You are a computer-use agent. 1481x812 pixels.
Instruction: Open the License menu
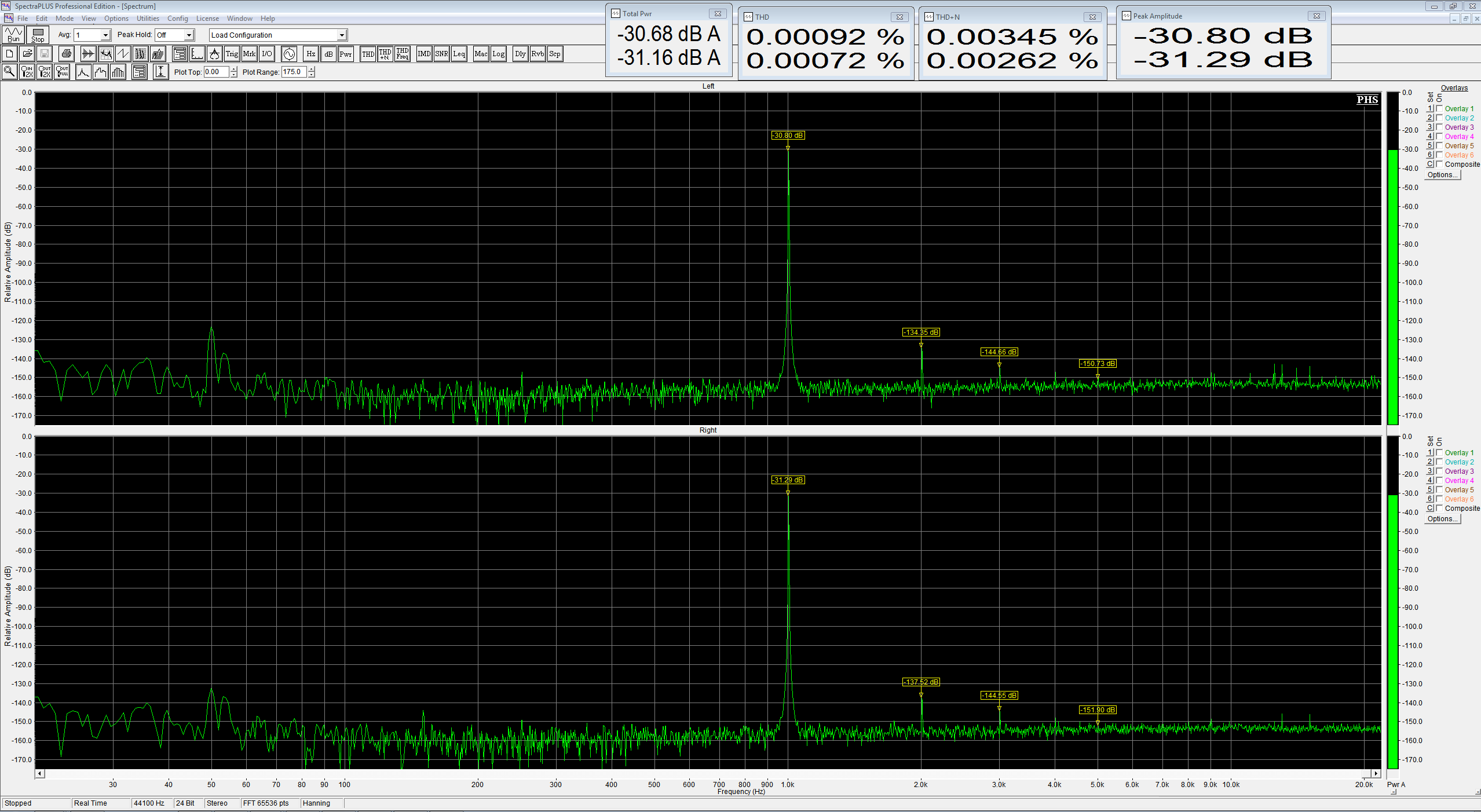[x=207, y=19]
